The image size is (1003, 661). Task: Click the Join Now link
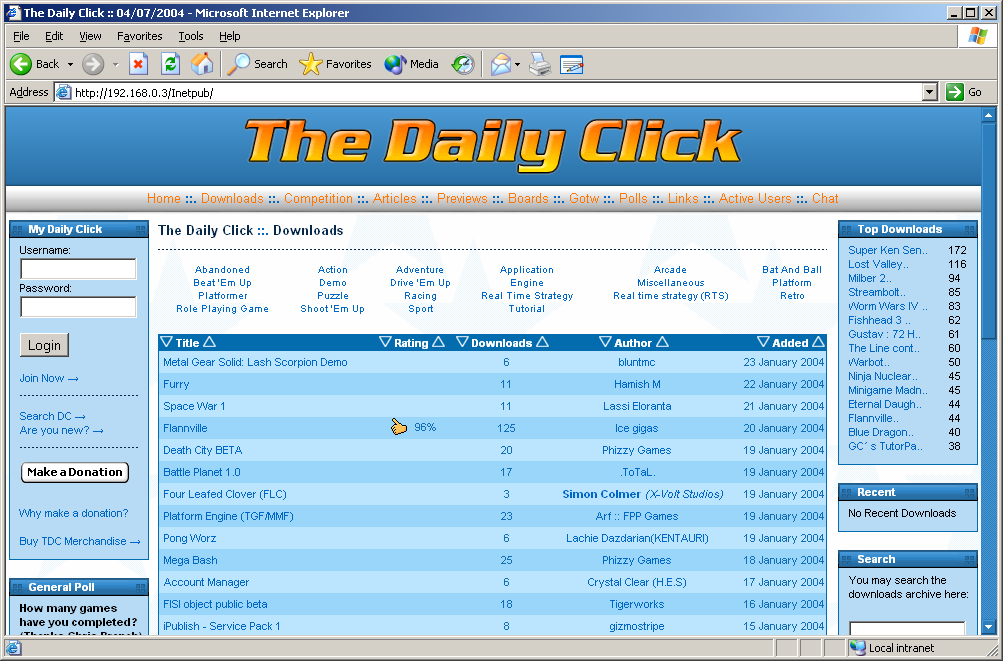click(x=49, y=378)
